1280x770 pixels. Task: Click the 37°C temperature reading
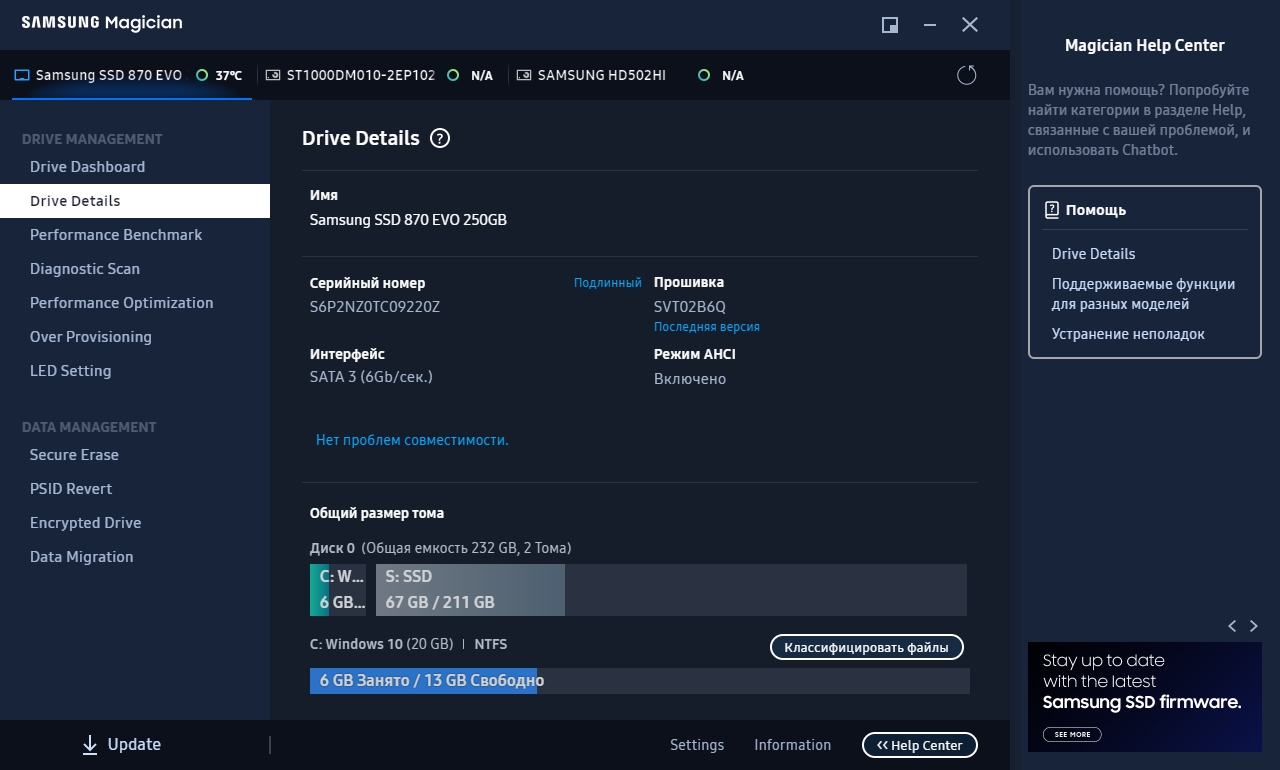[x=229, y=76]
